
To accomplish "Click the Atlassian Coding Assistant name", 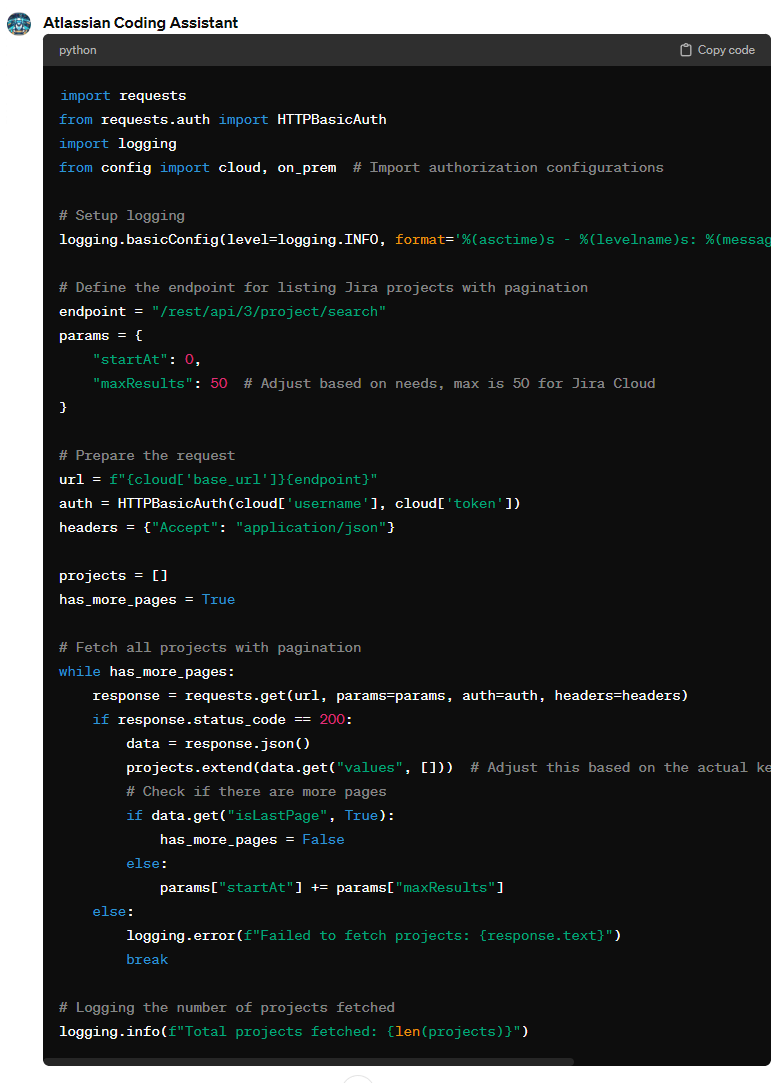I will 140,23.
